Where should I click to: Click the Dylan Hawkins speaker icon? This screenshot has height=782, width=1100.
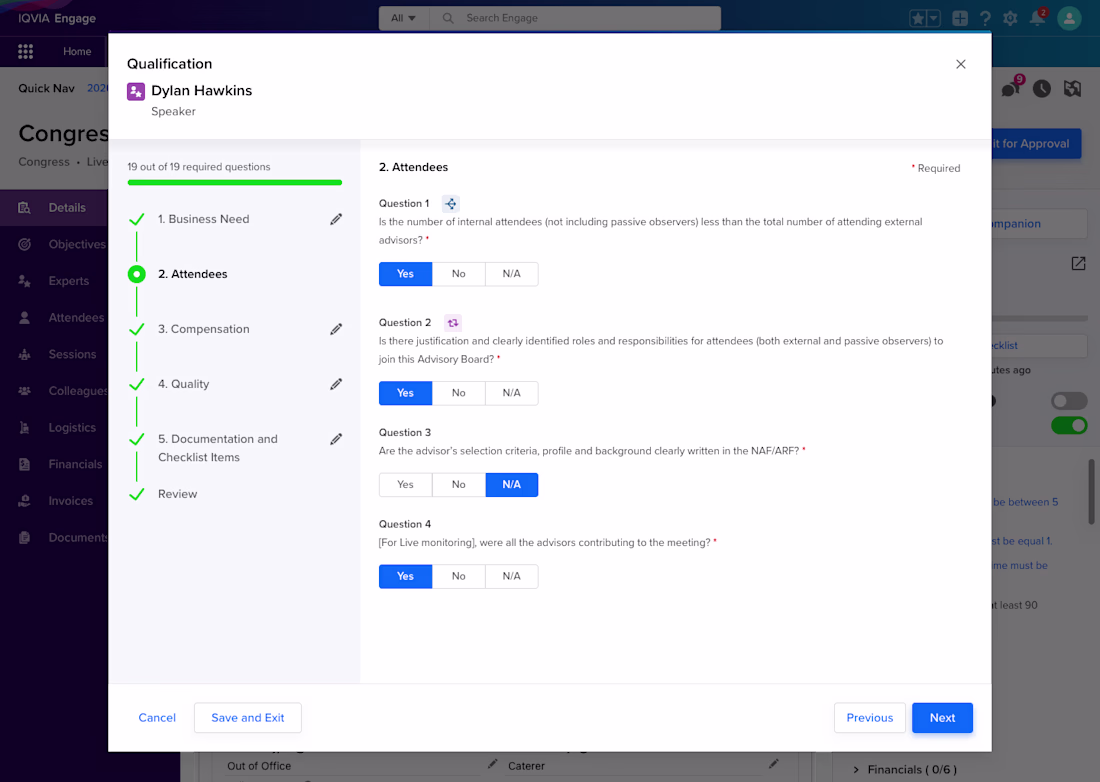tap(135, 91)
